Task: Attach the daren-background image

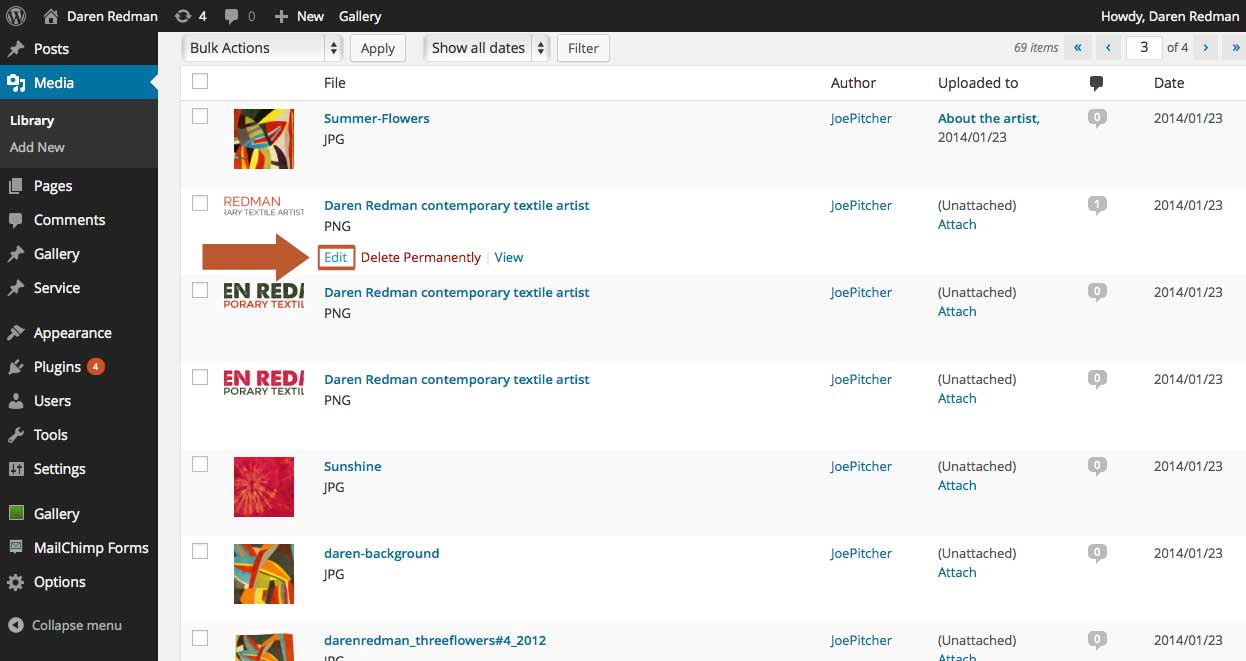Action: (957, 572)
